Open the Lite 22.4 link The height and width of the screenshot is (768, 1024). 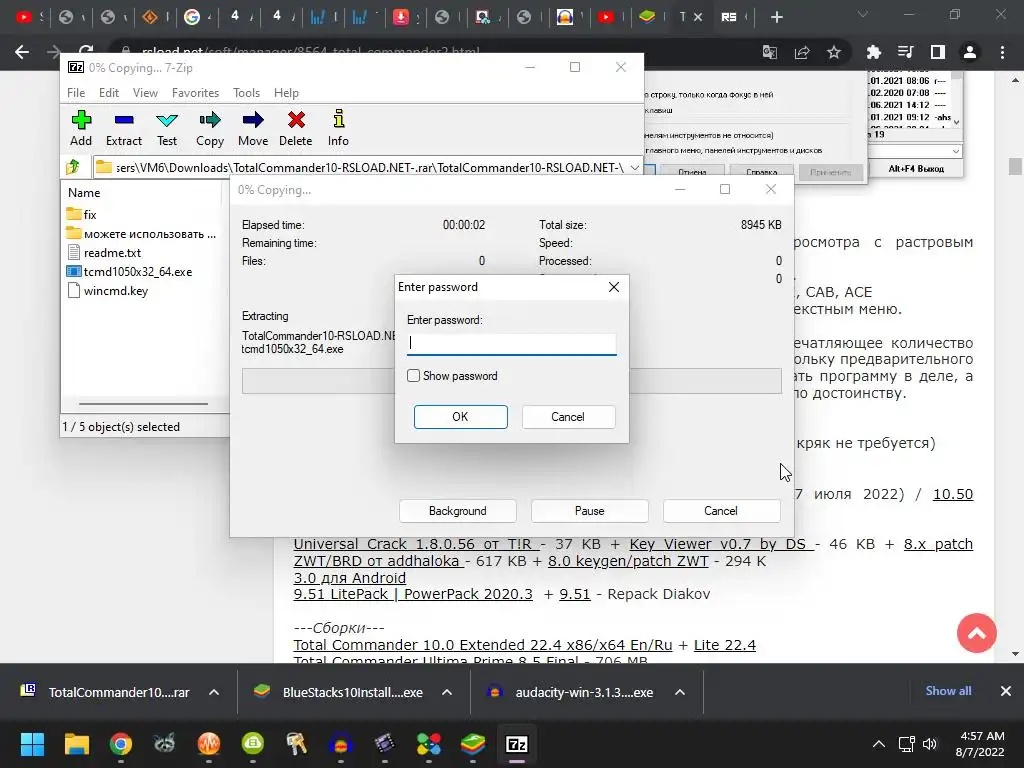pos(725,645)
